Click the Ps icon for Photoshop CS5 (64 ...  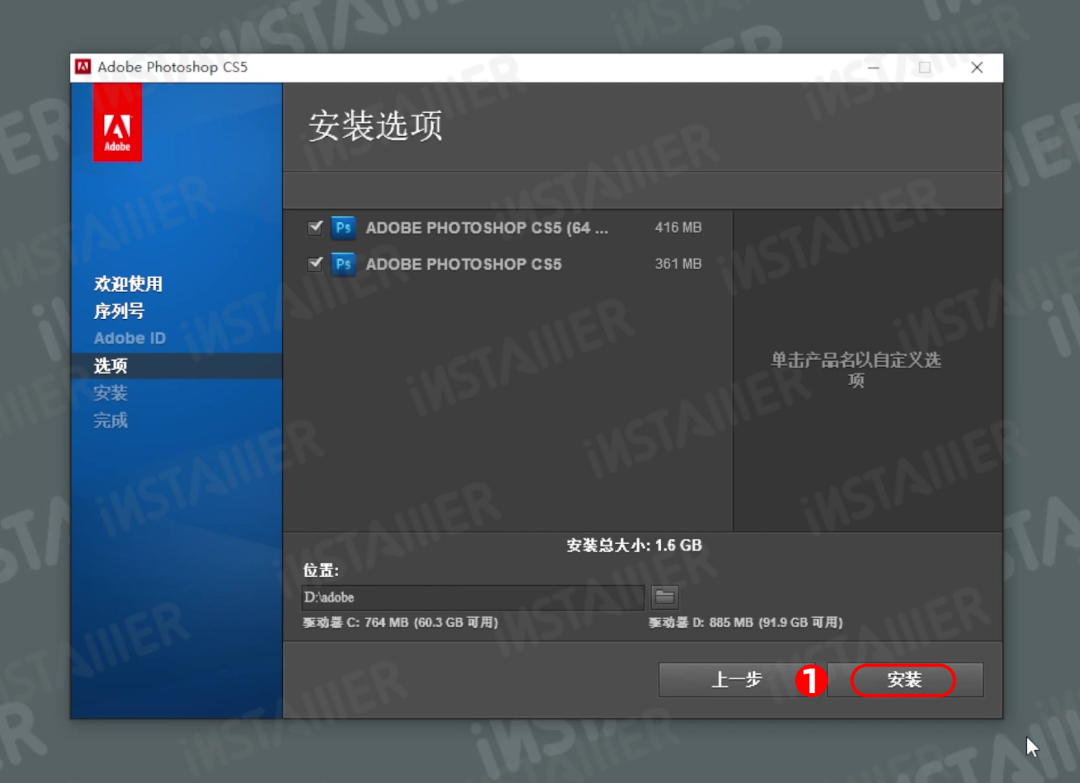click(343, 227)
